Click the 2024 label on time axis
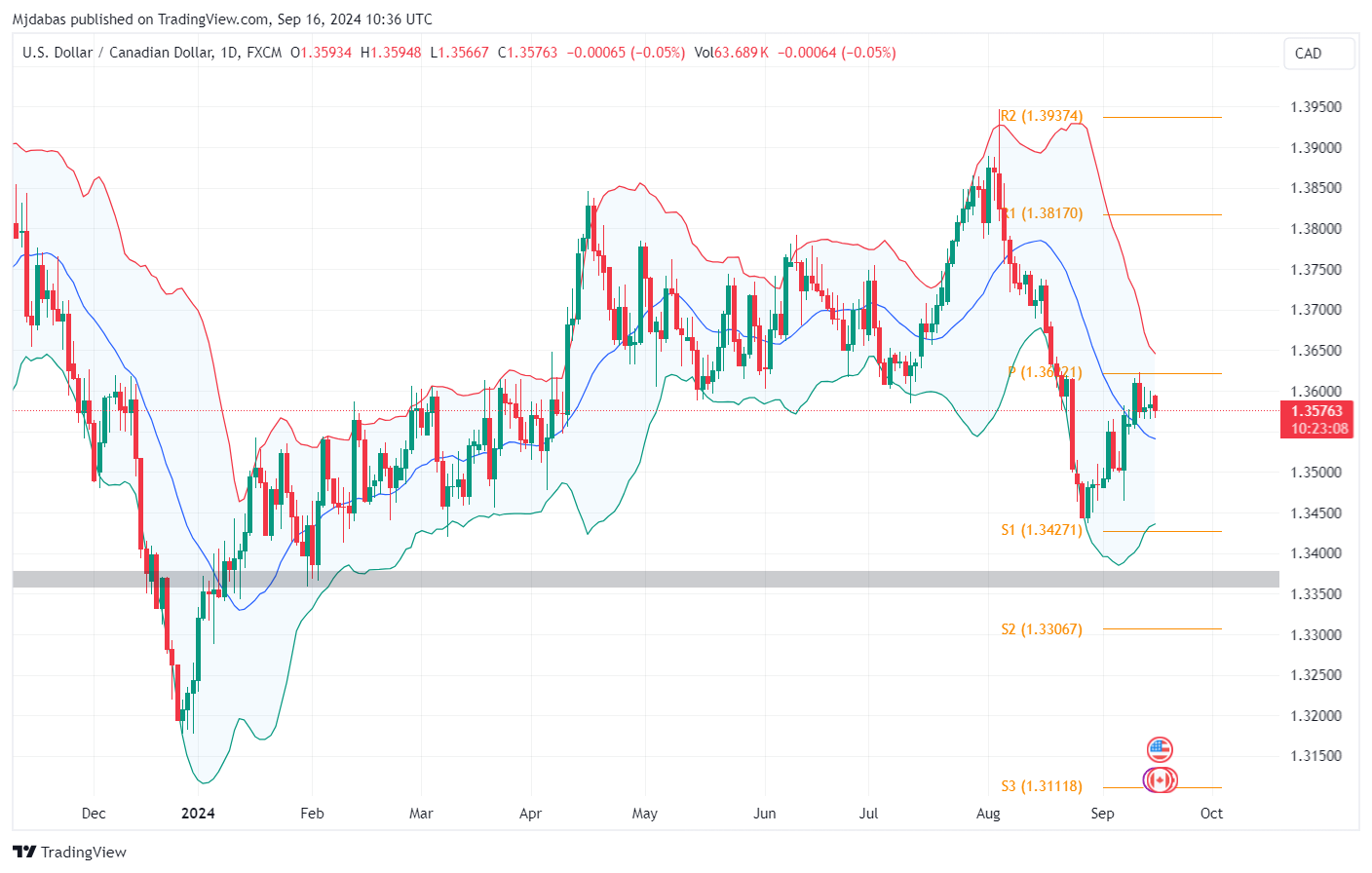The image size is (1372, 873). point(198,814)
